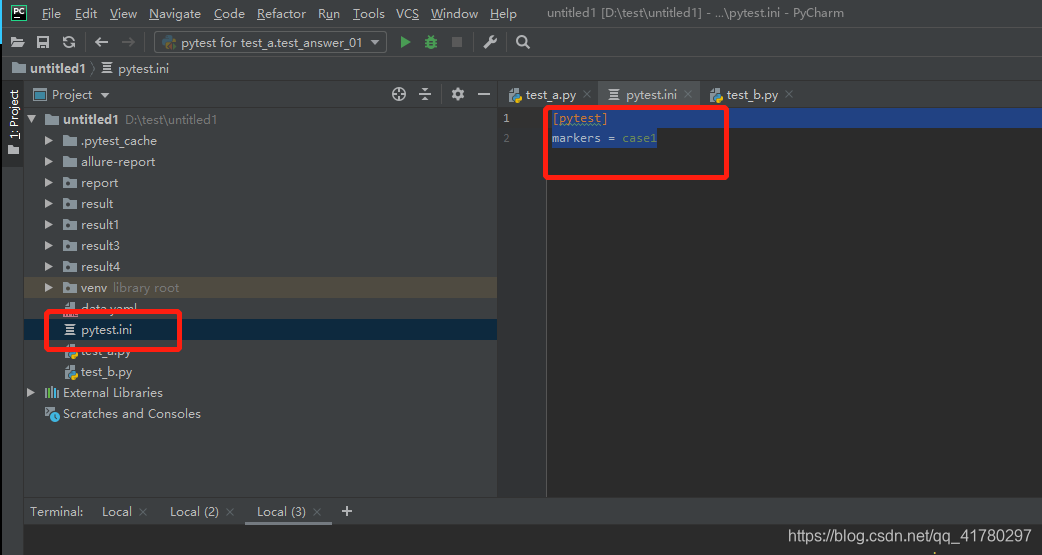
Task: Click the untitled1 breadcrumb in navigation bar
Action: coord(49,68)
